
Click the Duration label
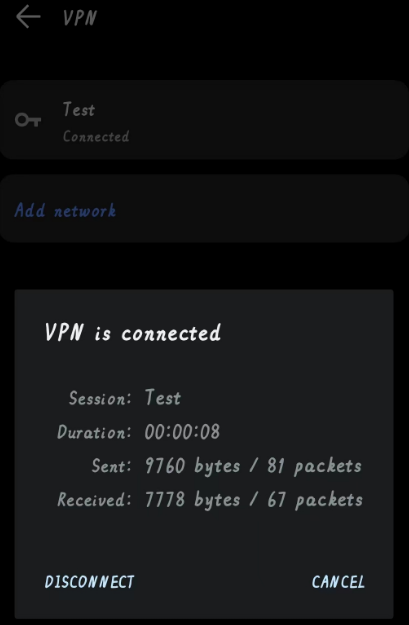(94, 432)
